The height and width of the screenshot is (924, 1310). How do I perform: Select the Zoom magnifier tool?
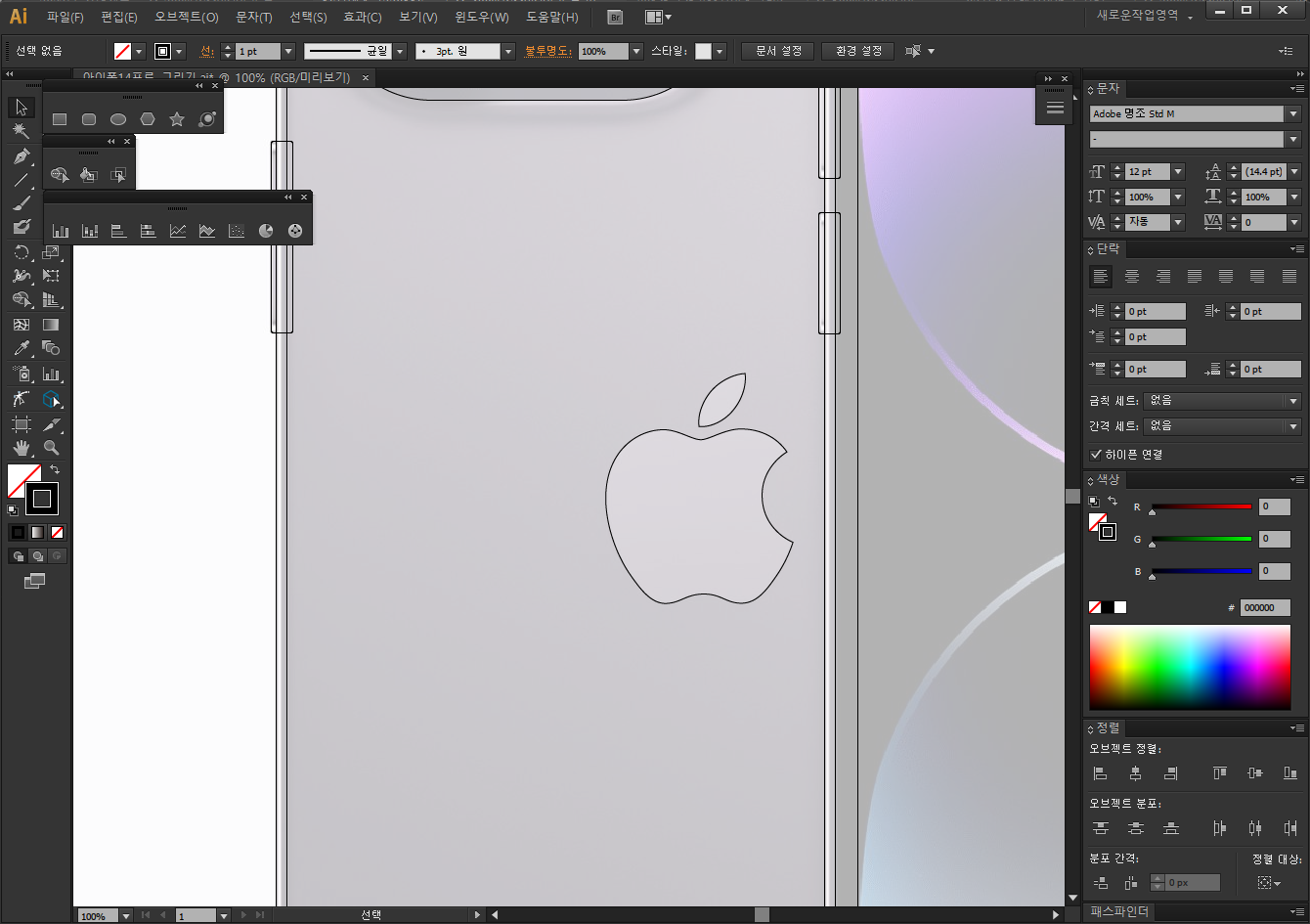coord(51,448)
